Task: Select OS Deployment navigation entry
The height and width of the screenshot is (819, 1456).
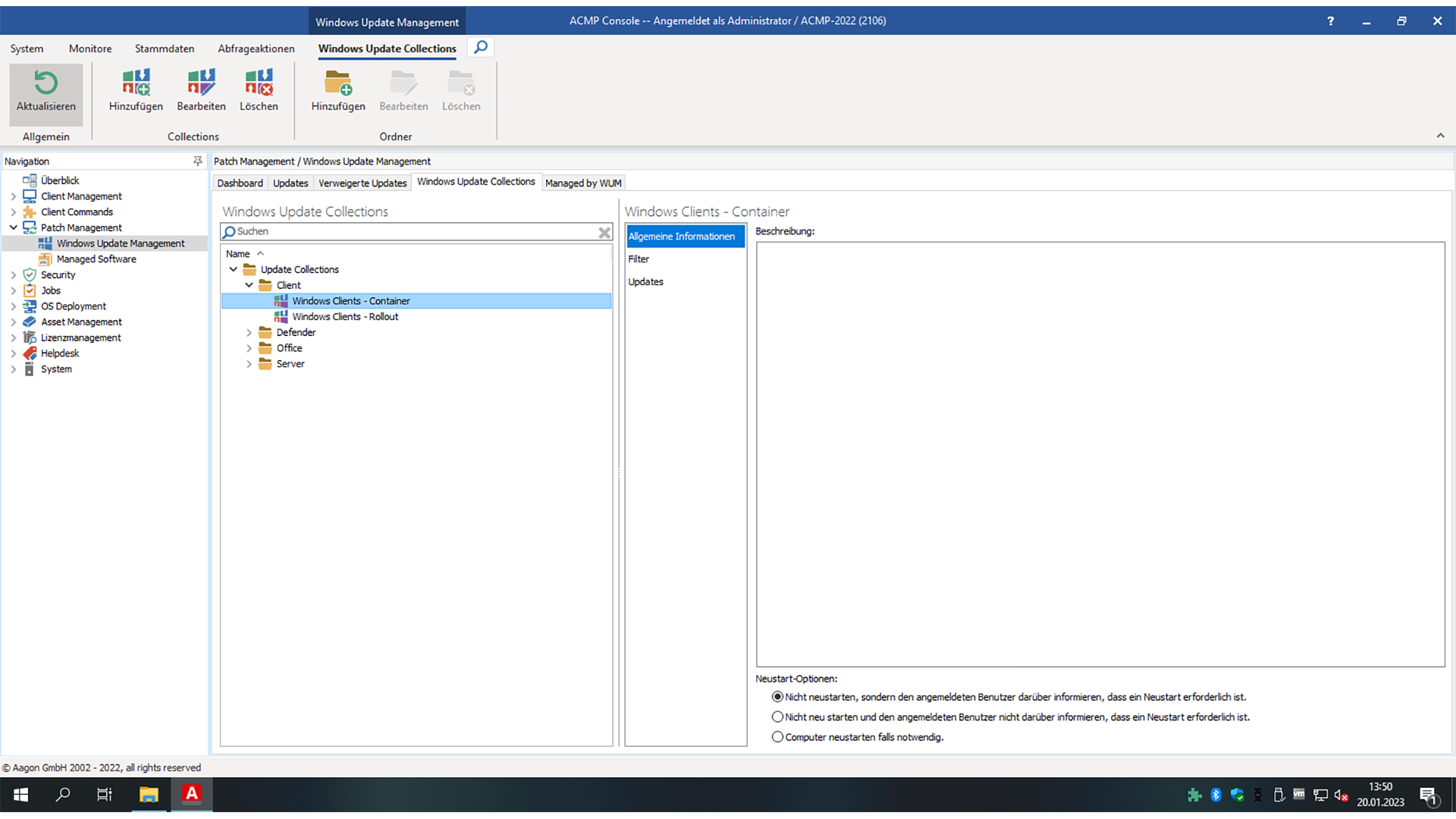Action: point(74,306)
